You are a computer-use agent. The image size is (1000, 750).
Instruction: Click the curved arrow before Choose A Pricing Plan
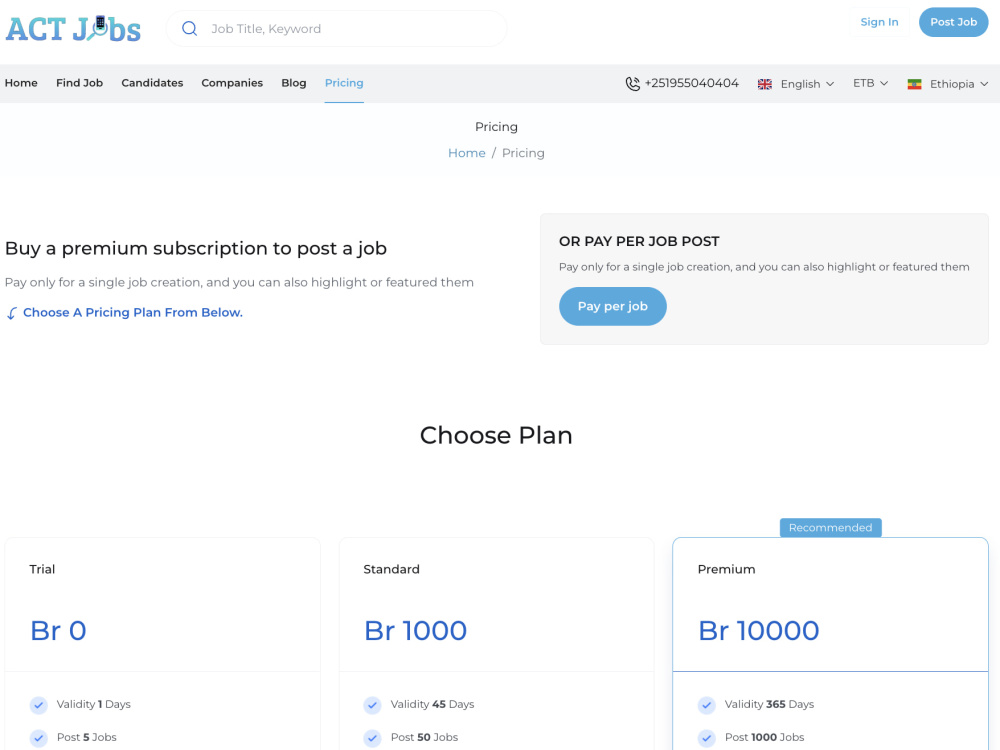tap(11, 313)
